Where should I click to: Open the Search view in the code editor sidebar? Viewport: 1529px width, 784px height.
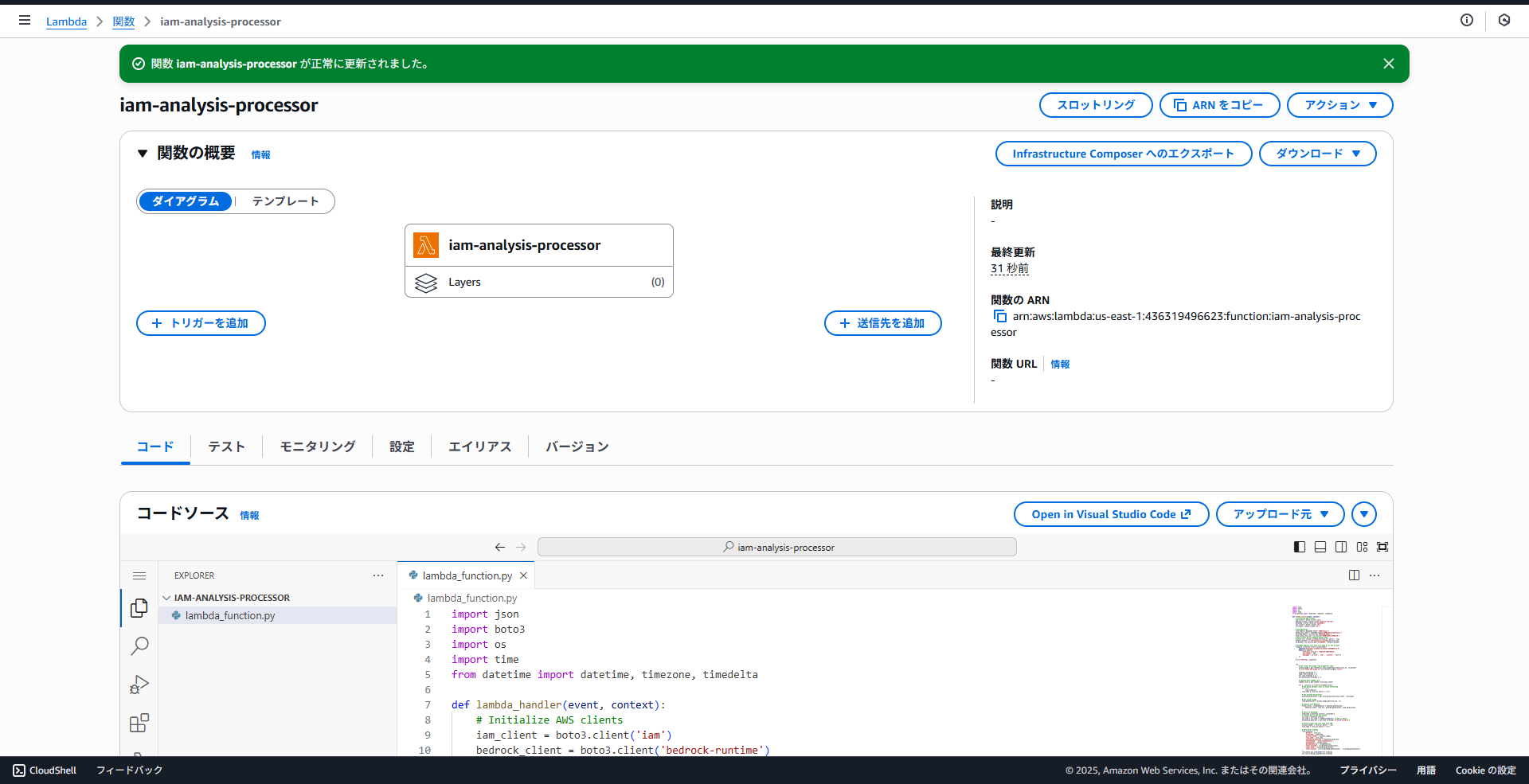pyautogui.click(x=139, y=646)
